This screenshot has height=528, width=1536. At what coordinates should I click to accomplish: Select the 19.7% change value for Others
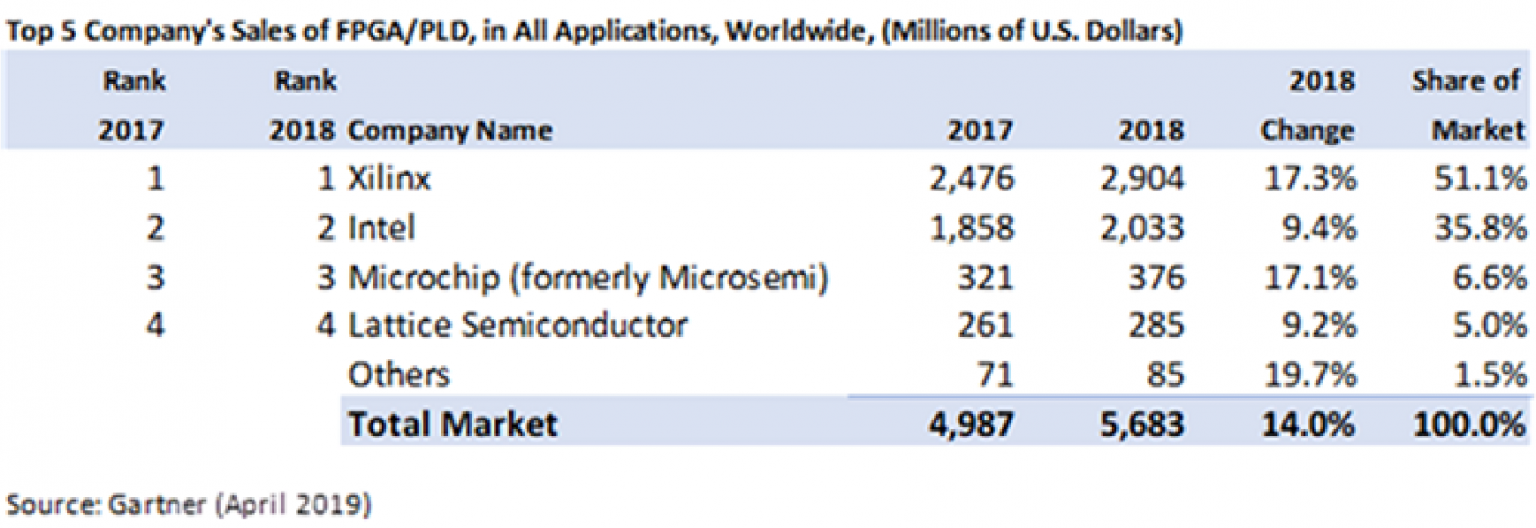1309,374
